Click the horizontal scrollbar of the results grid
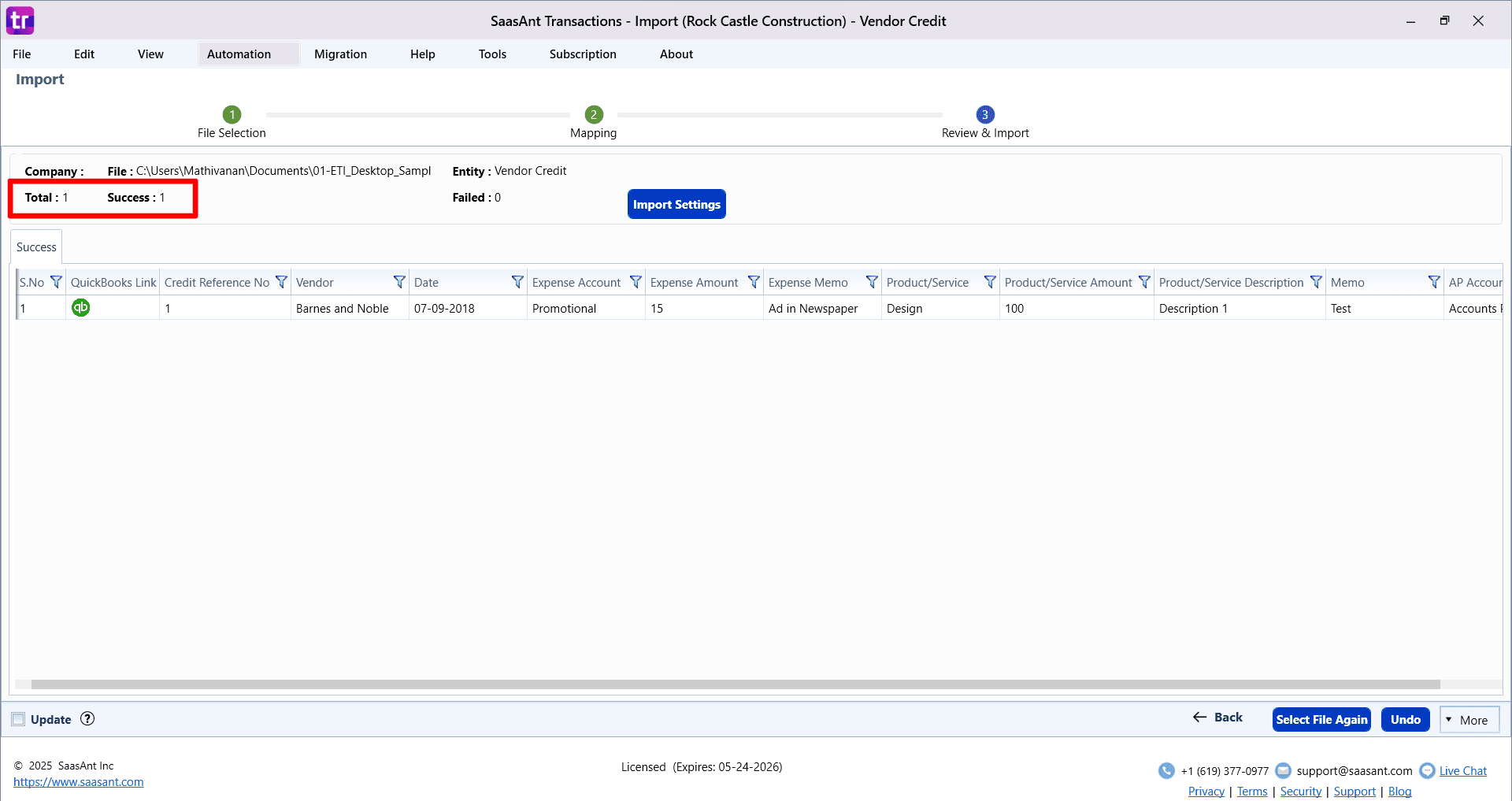Screen dimensions: 1512x801 736,684
